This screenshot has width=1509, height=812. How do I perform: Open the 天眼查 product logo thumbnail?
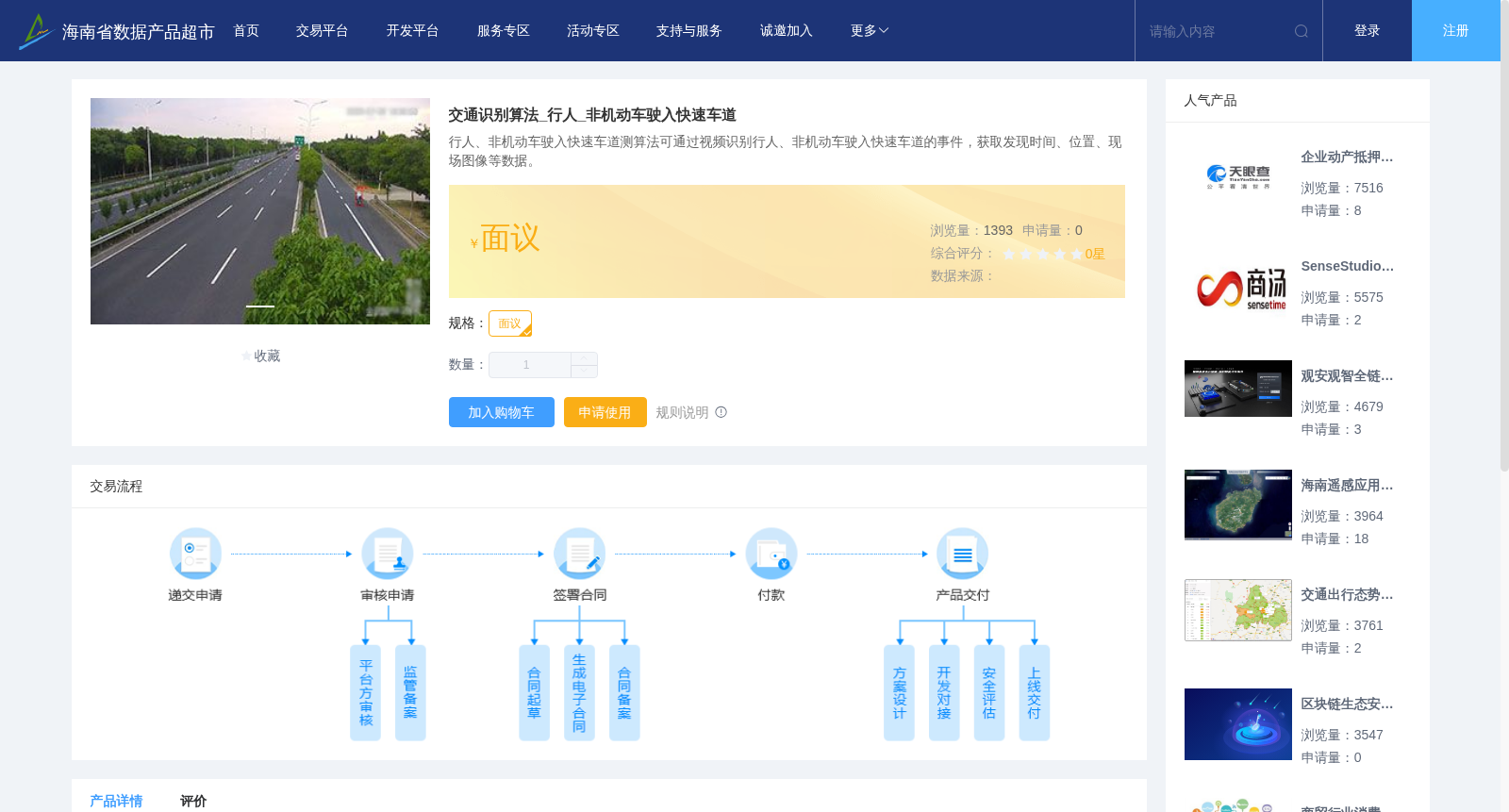tap(1238, 176)
